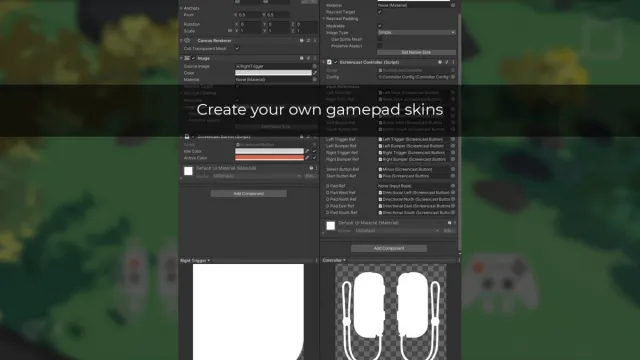Toggle Maskable checkbox in right panel
This screenshot has width=640, height=360.
pos(380,26)
